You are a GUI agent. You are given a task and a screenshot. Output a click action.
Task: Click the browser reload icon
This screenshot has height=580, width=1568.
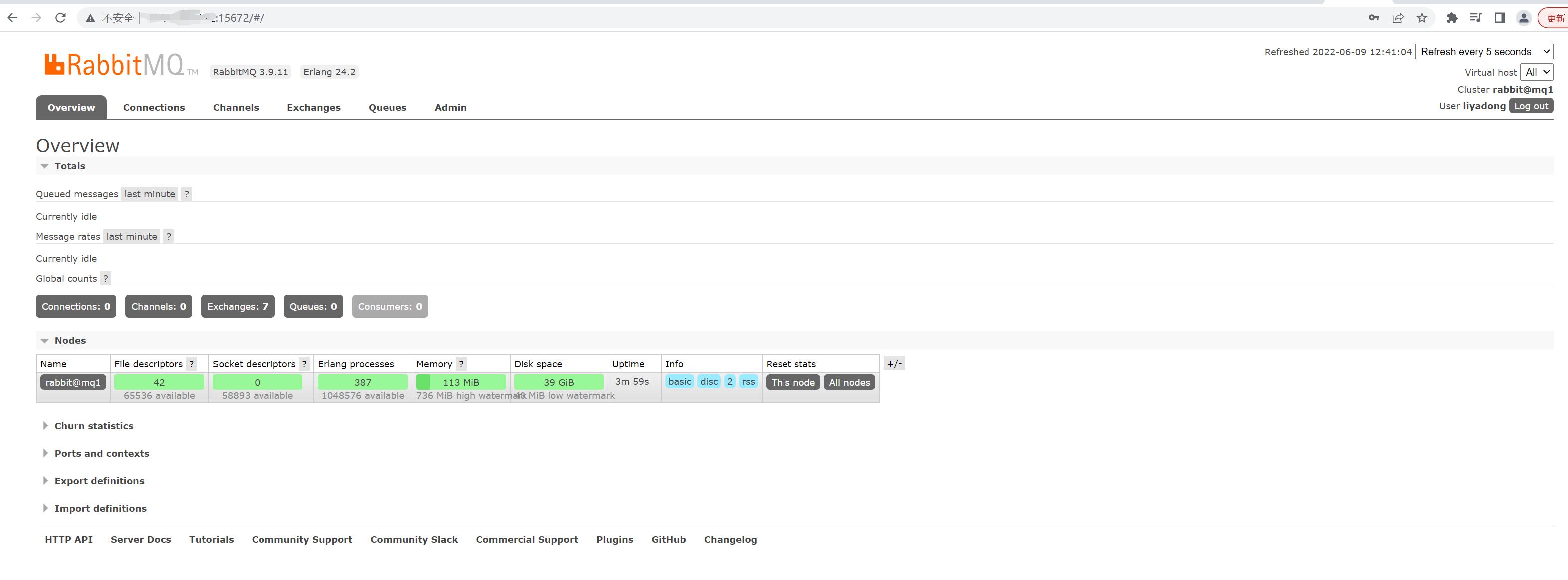click(60, 18)
